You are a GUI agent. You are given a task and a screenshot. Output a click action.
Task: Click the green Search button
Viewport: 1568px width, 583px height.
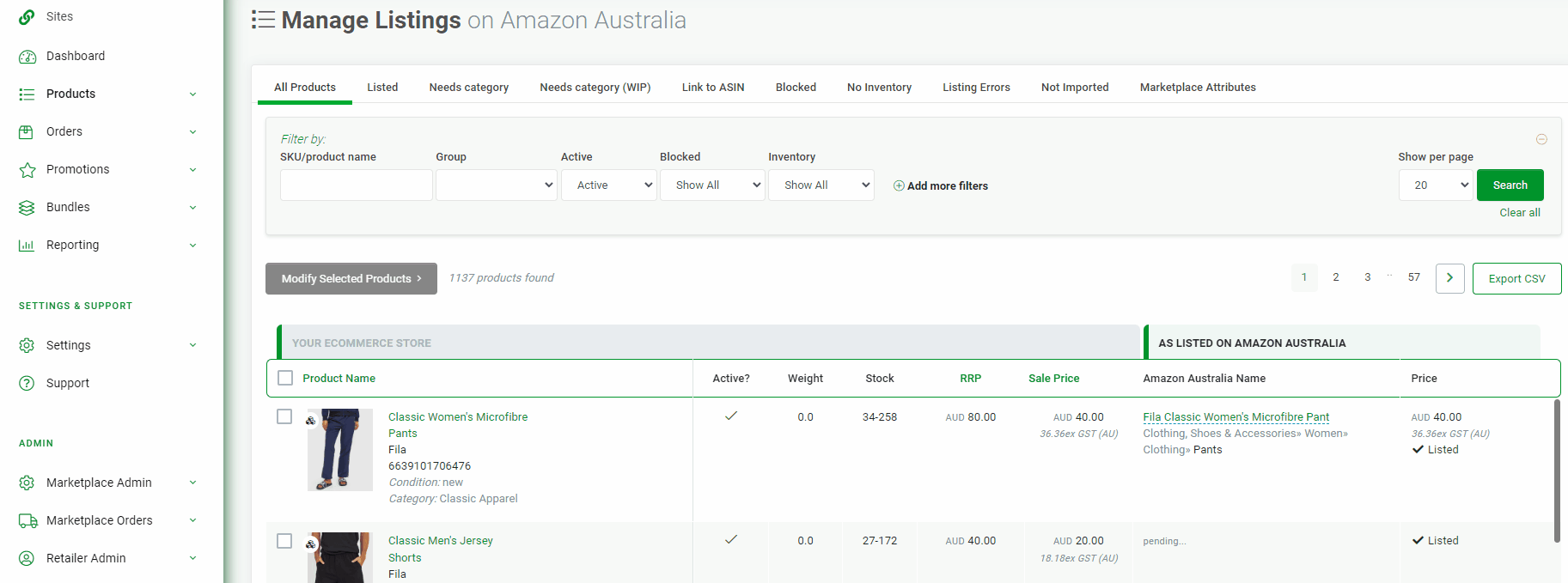[1510, 185]
